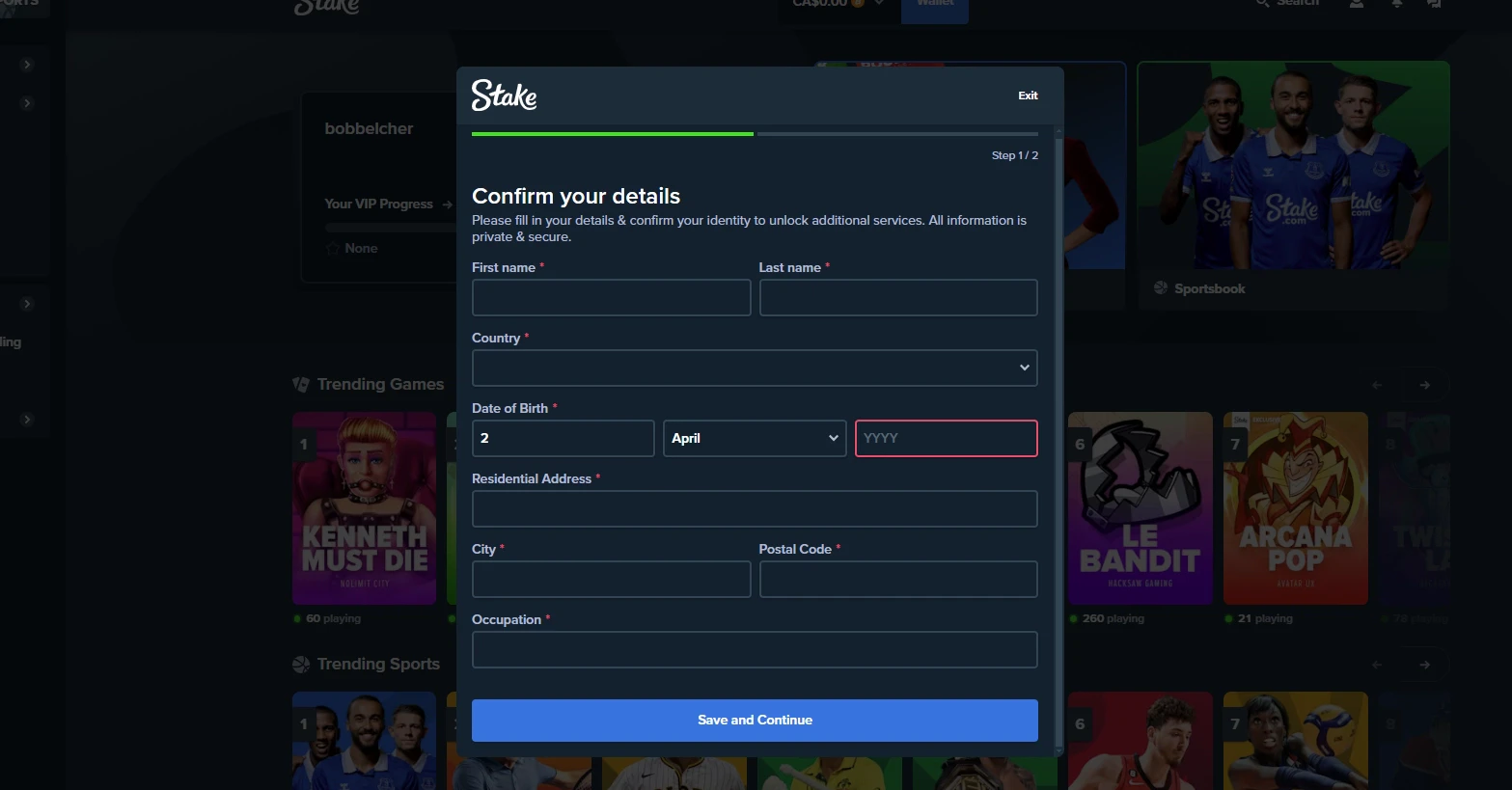Image resolution: width=1512 pixels, height=790 pixels.
Task: Click the 260 playing label
Action: (1113, 618)
